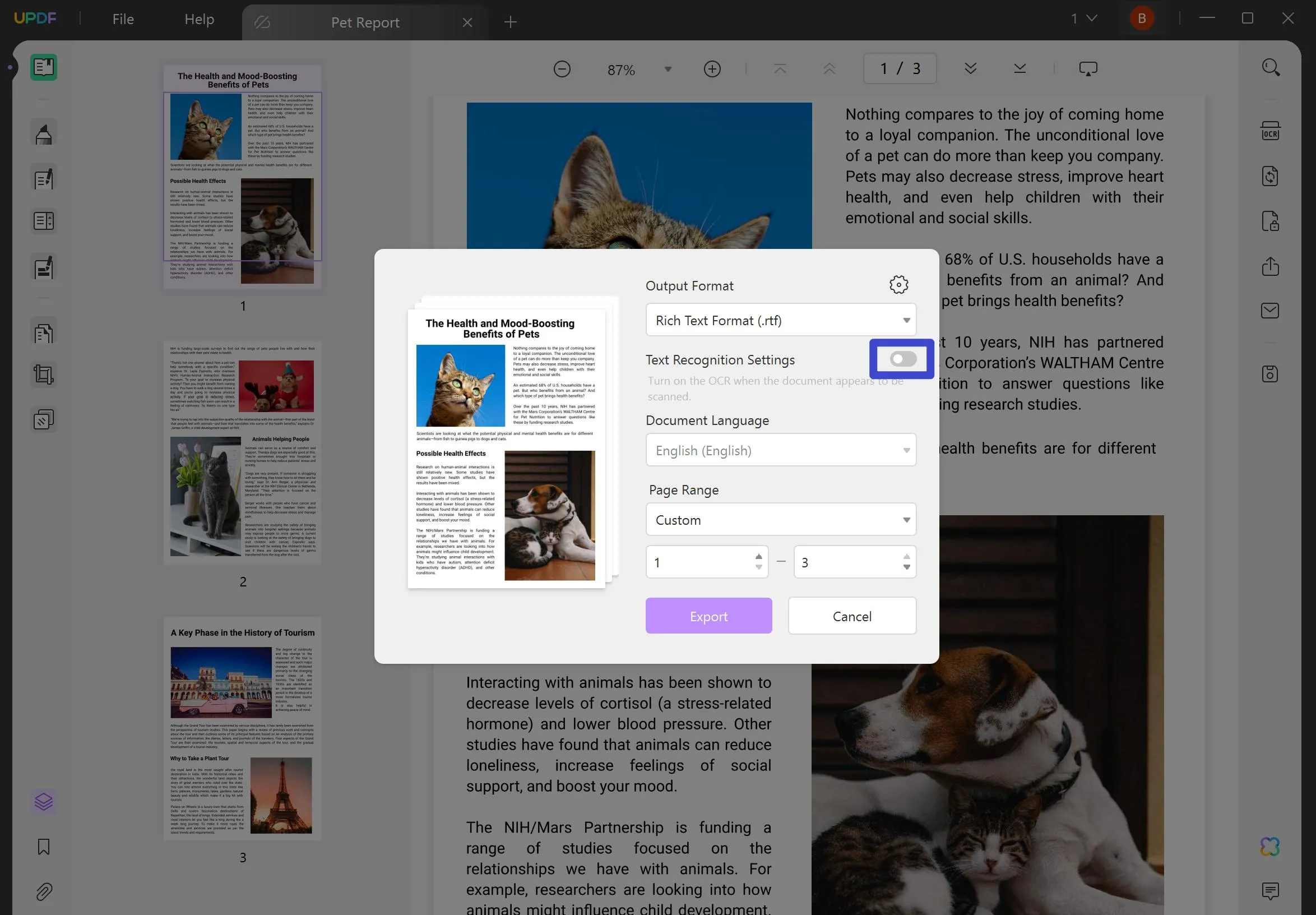Click the Cancel button
The image size is (1316, 915).
852,616
